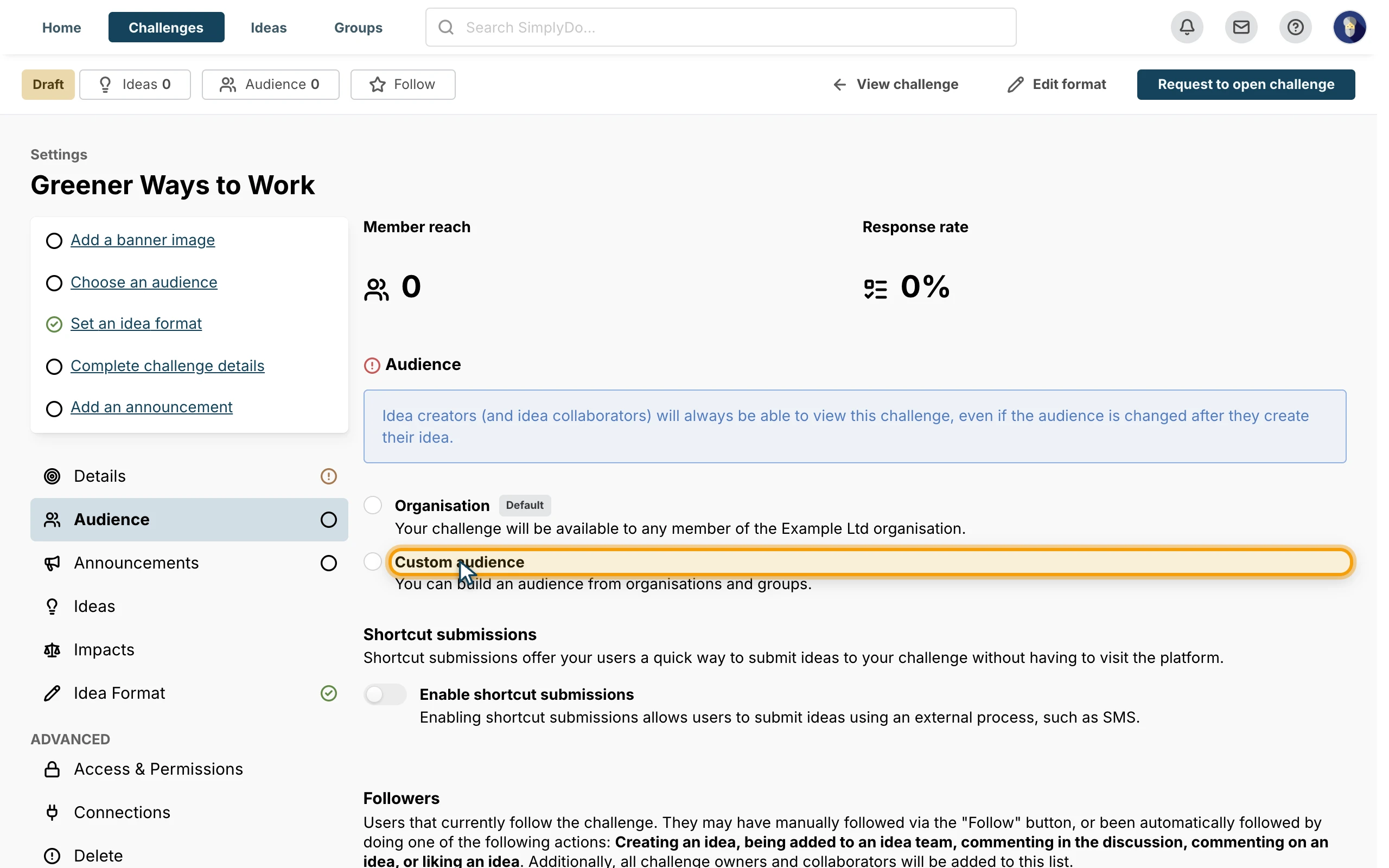
Task: Click the Default badge next to Organisation
Action: tap(525, 505)
